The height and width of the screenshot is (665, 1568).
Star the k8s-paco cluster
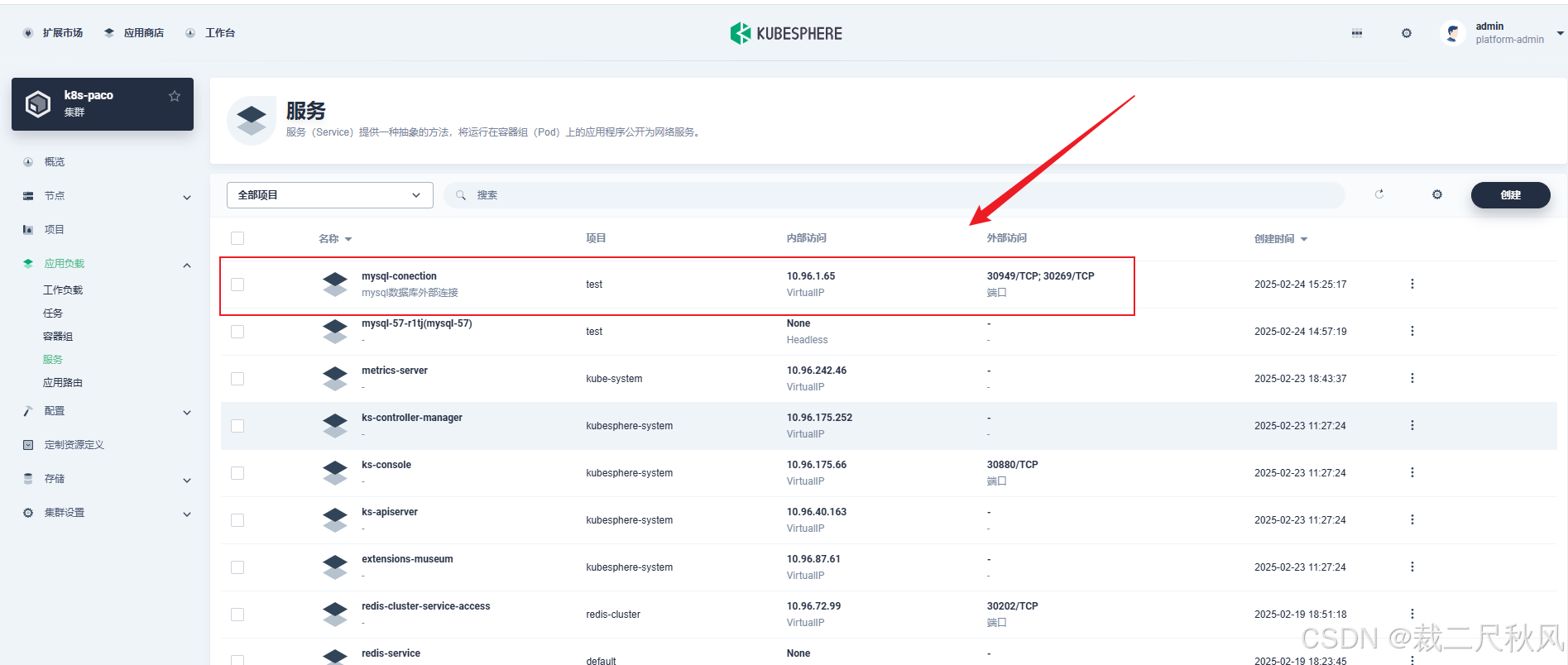click(175, 96)
